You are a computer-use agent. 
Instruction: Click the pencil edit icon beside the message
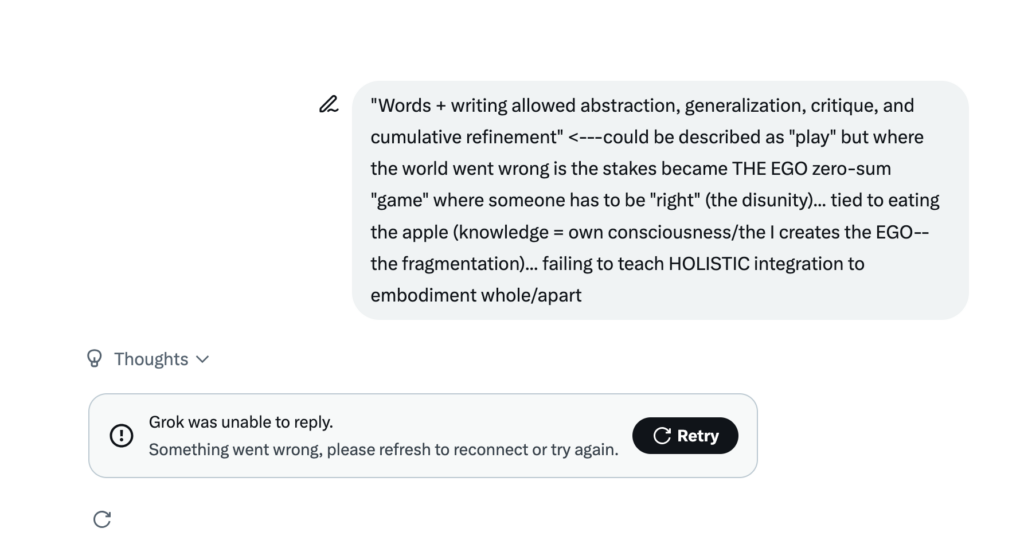pyautogui.click(x=328, y=104)
